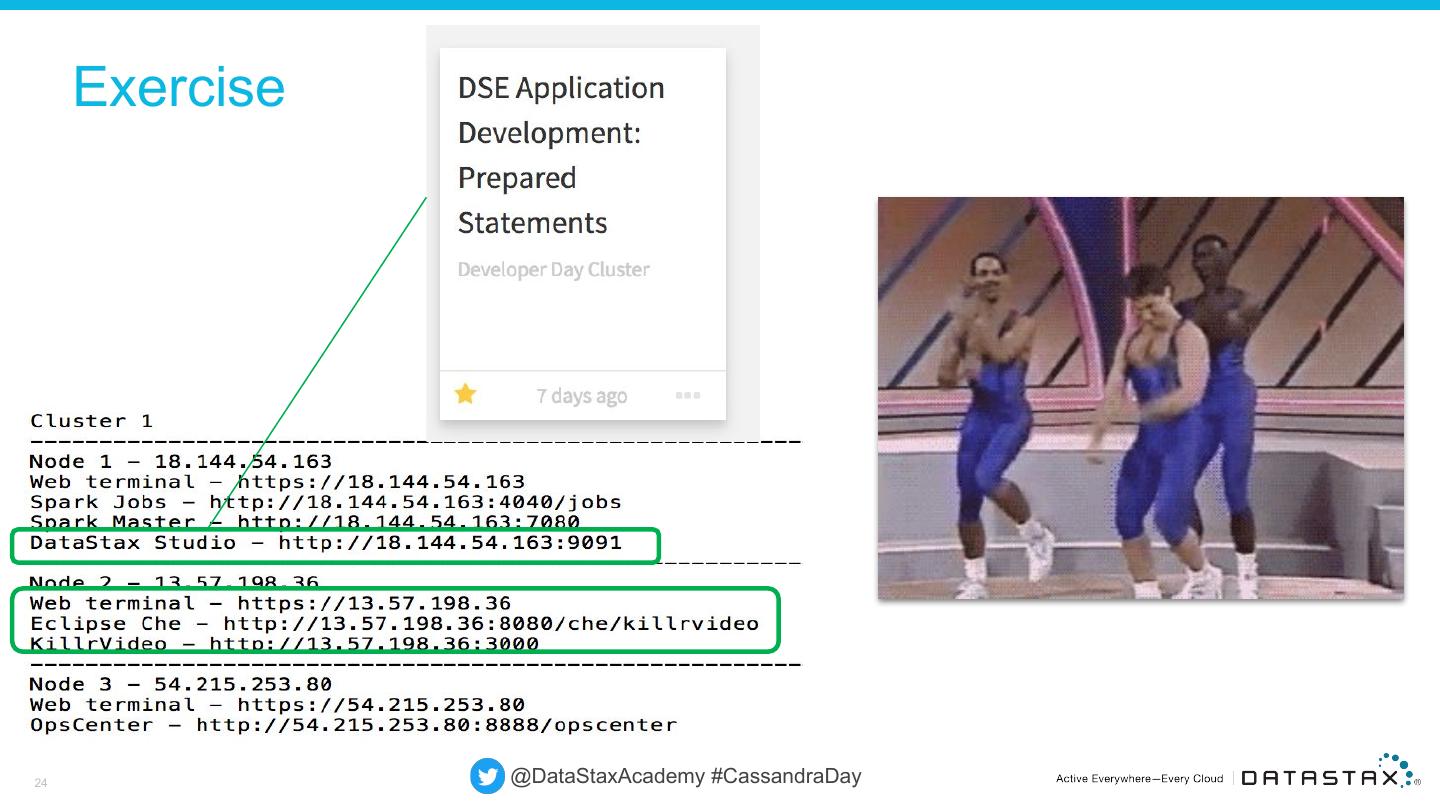Click the yellow star favorite icon
1440x810 pixels.
point(465,394)
